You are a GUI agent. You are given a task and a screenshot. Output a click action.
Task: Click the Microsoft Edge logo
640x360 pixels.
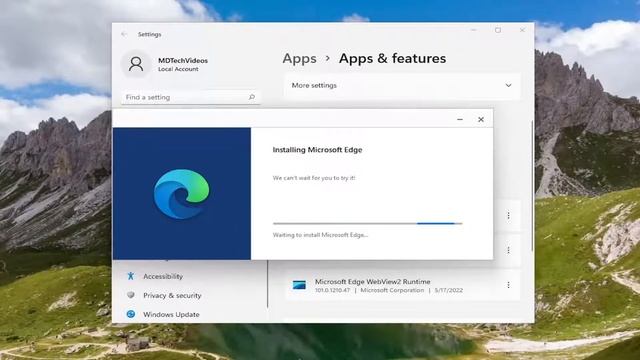pos(182,194)
